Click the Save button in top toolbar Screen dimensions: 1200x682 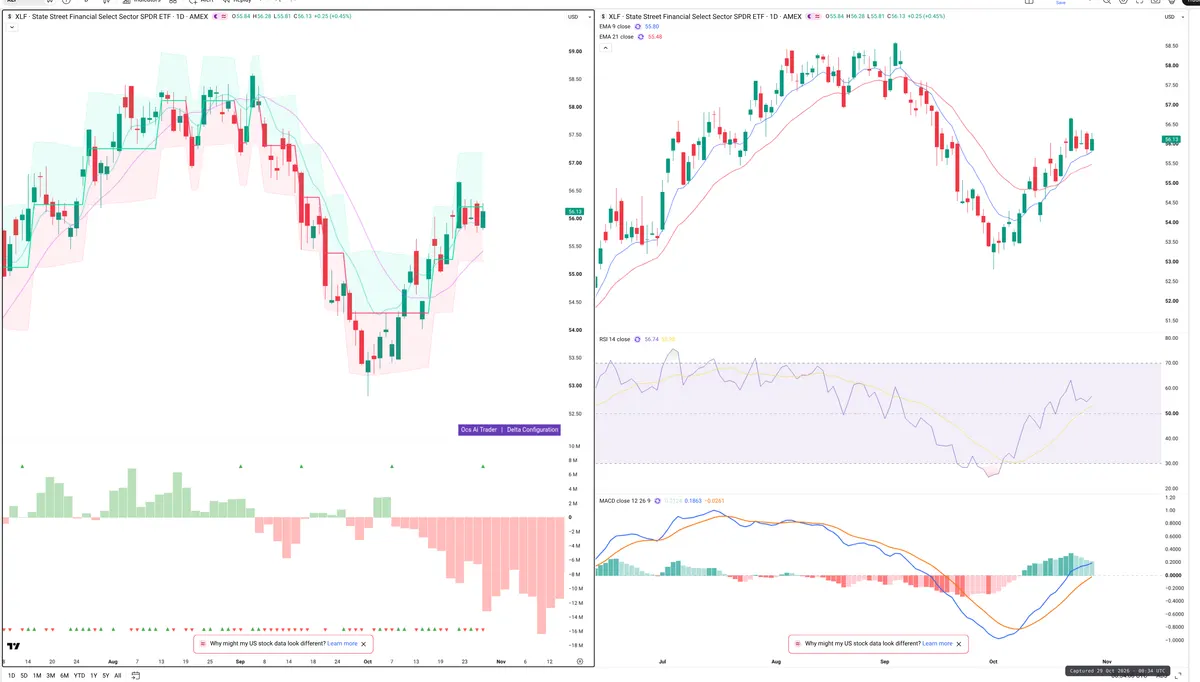coord(1061,3)
